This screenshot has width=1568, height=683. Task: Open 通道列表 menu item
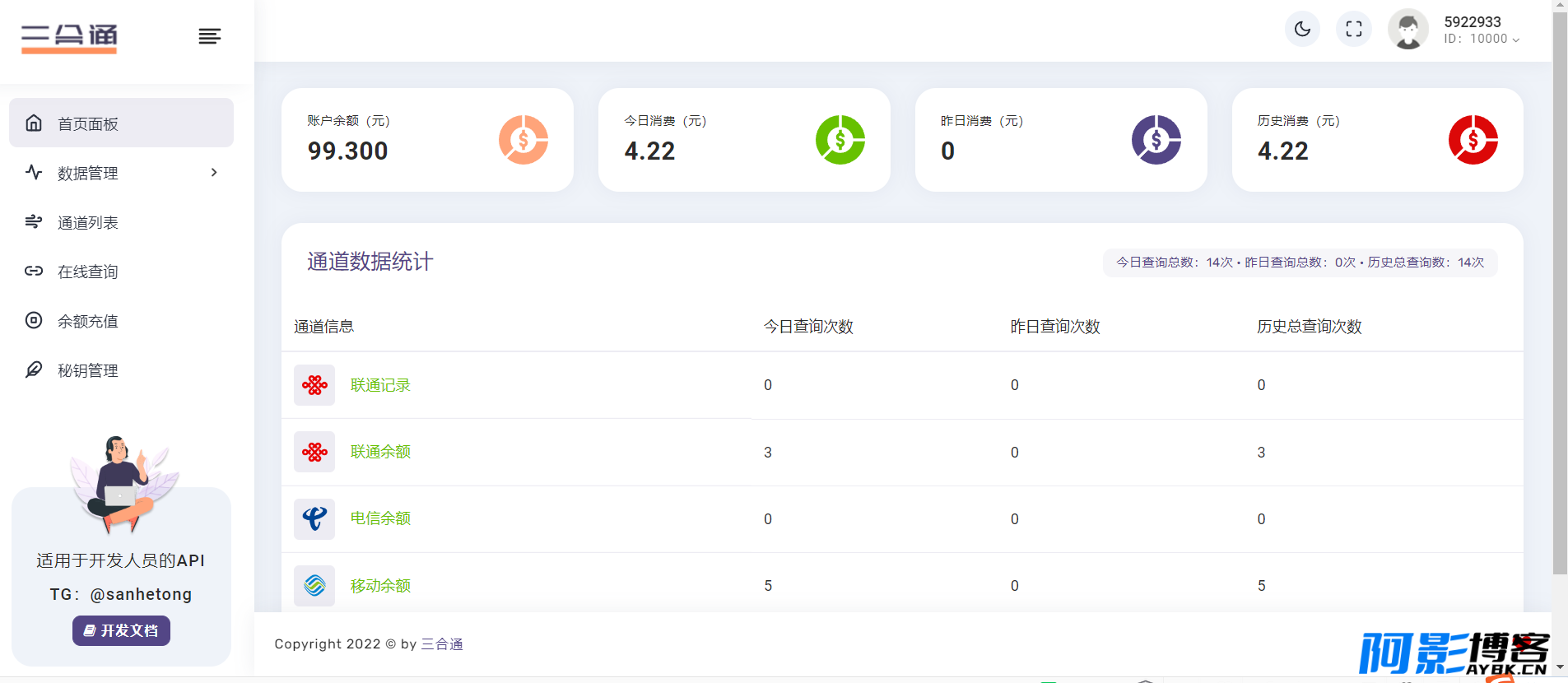pos(121,222)
